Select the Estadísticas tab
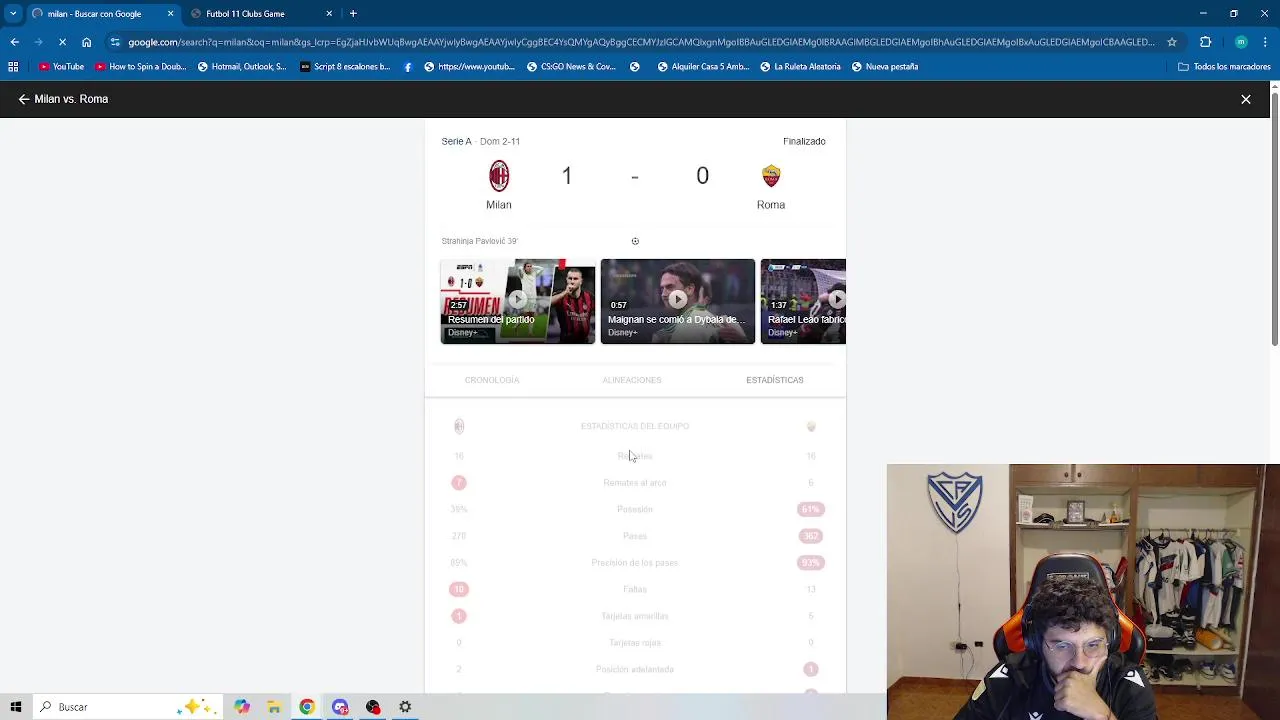1280x720 pixels. 775,380
